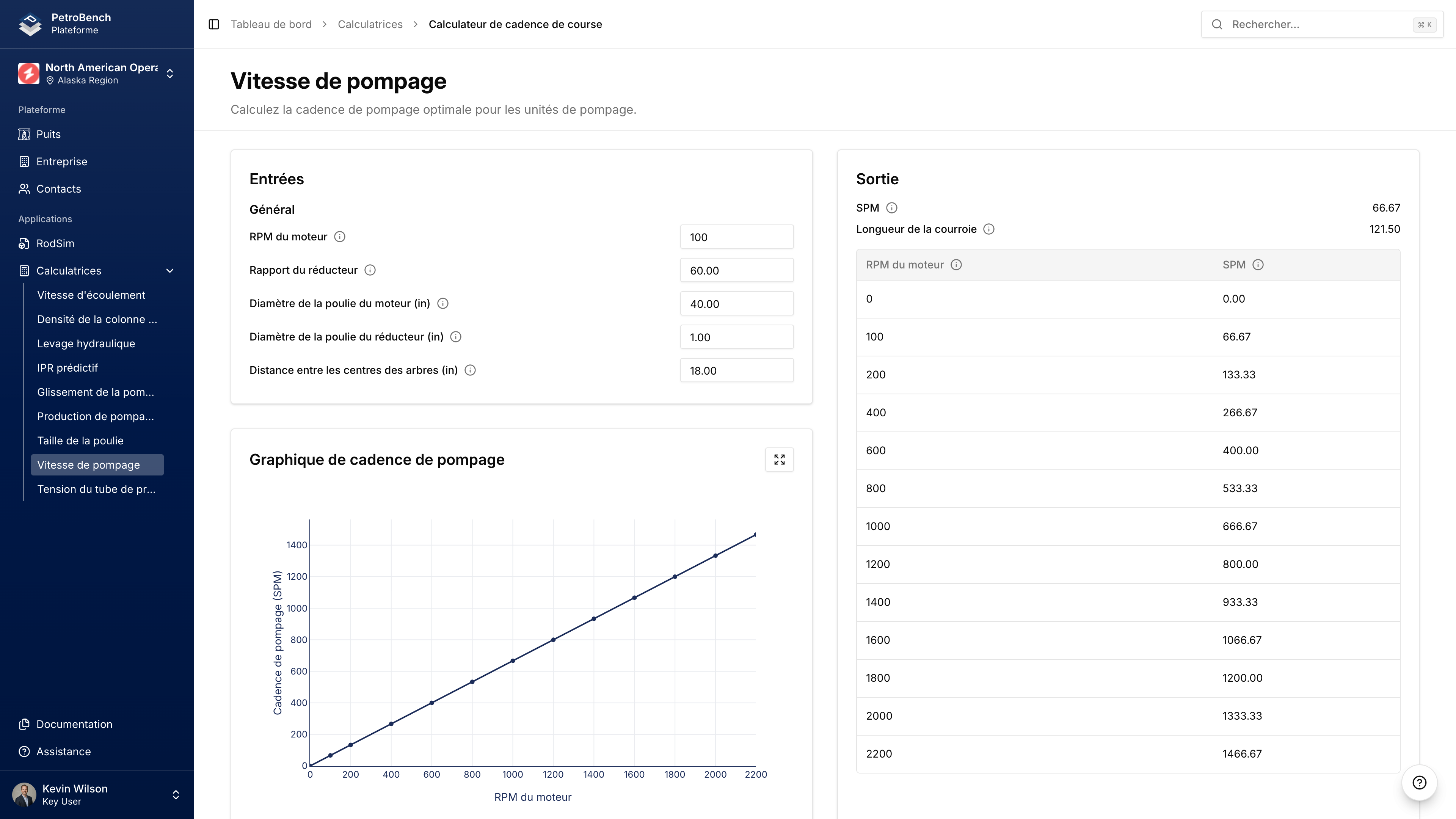Click the info icon next to SPM
1456x819 pixels.
892,207
